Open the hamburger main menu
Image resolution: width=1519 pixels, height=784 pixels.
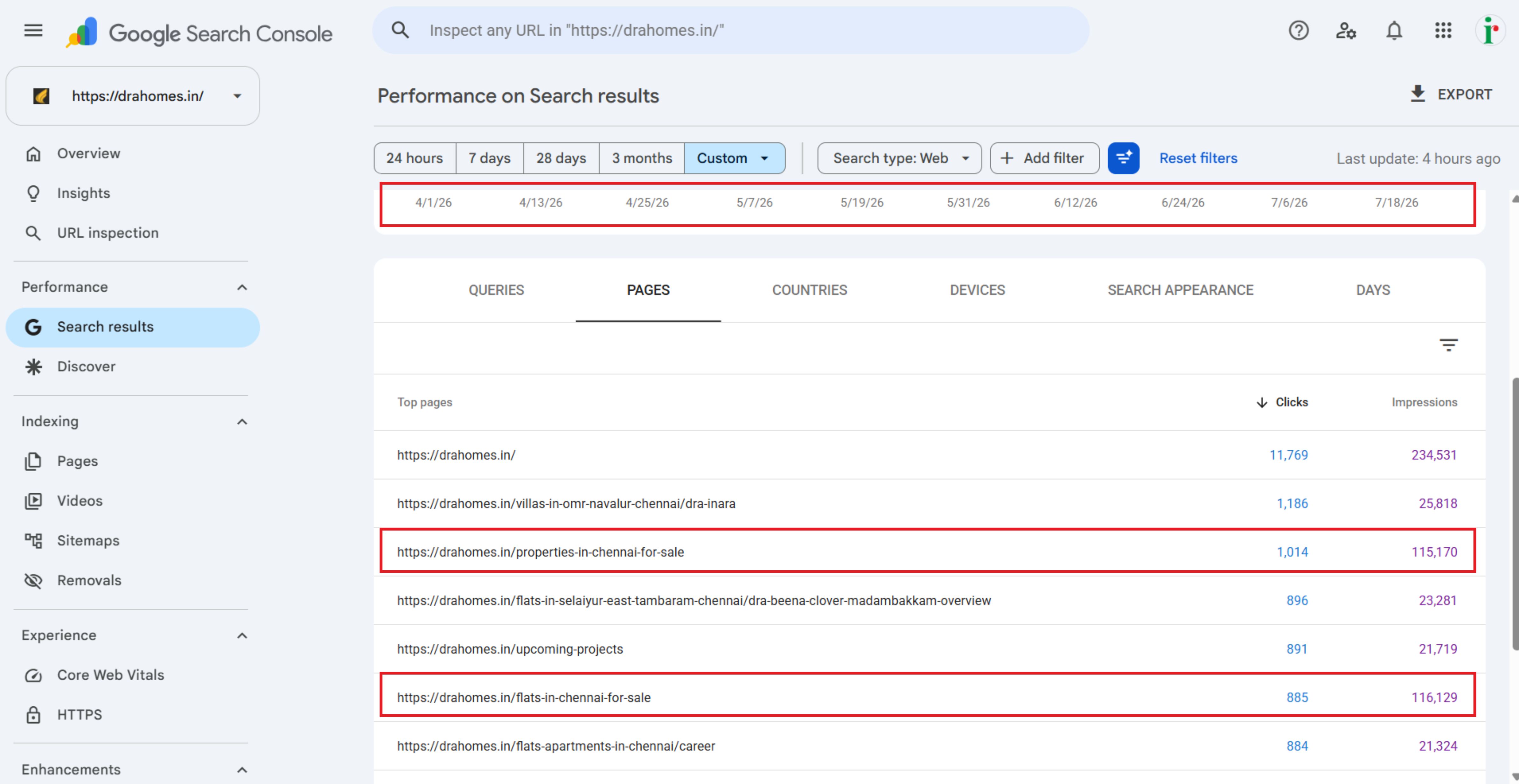33,30
